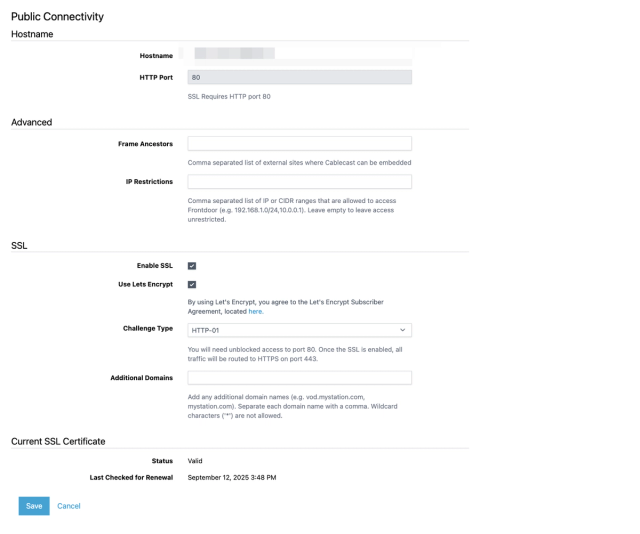This screenshot has width=640, height=534.
Task: Click the Frame Ancestors label
Action: pyautogui.click(x=145, y=144)
